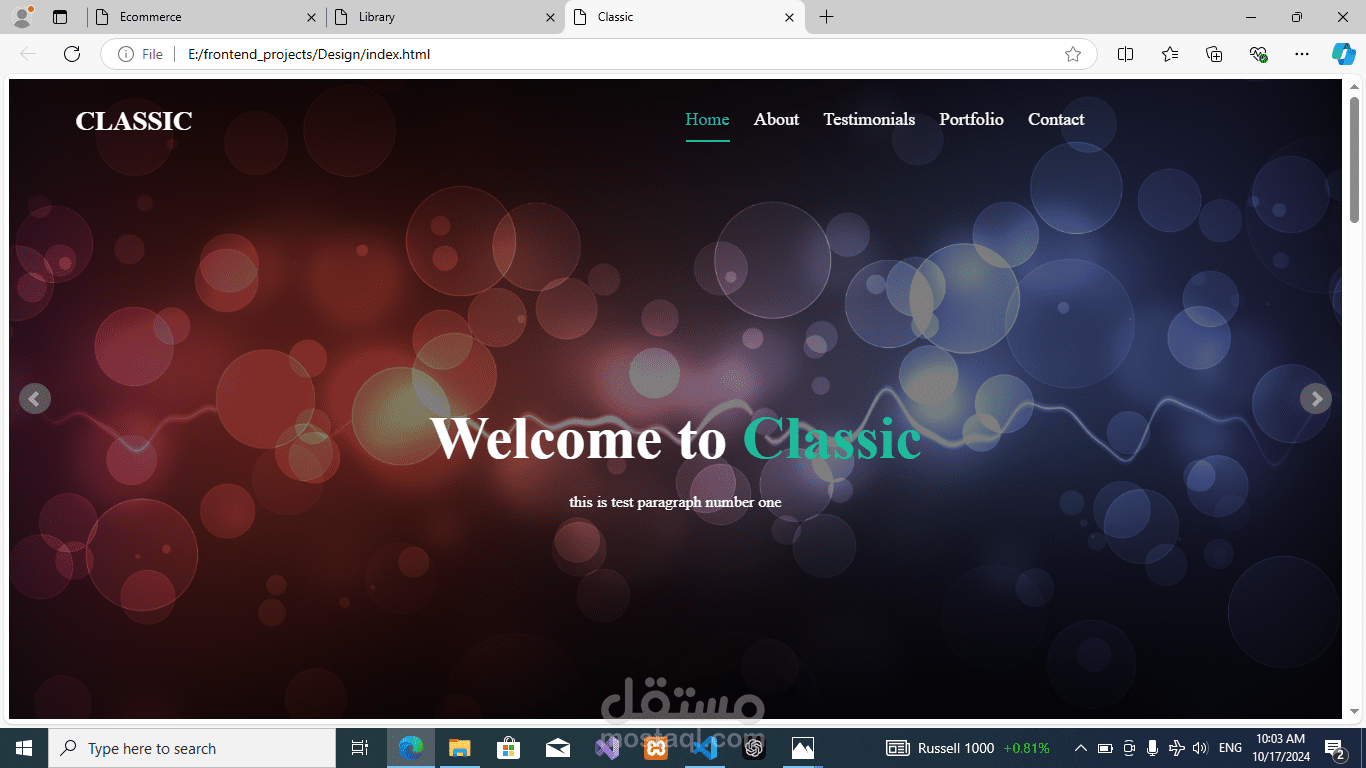Click the "this is test paragraph number one" text
1366x768 pixels.
675,502
